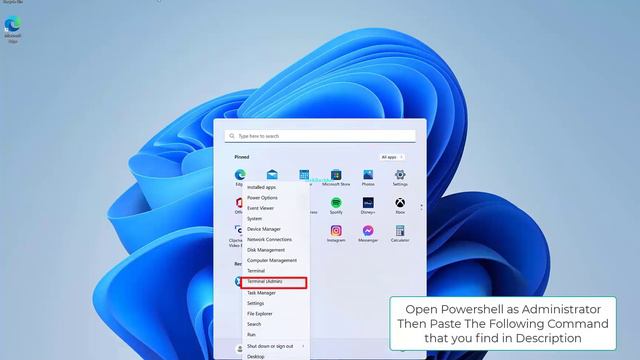The image size is (640, 360).
Task: Open pinned Calculator app
Action: pos(400,234)
